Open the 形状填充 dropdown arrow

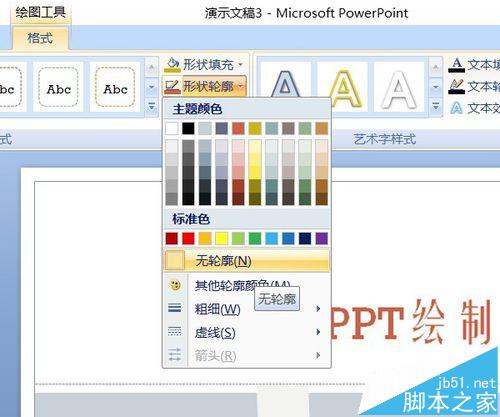[241, 65]
